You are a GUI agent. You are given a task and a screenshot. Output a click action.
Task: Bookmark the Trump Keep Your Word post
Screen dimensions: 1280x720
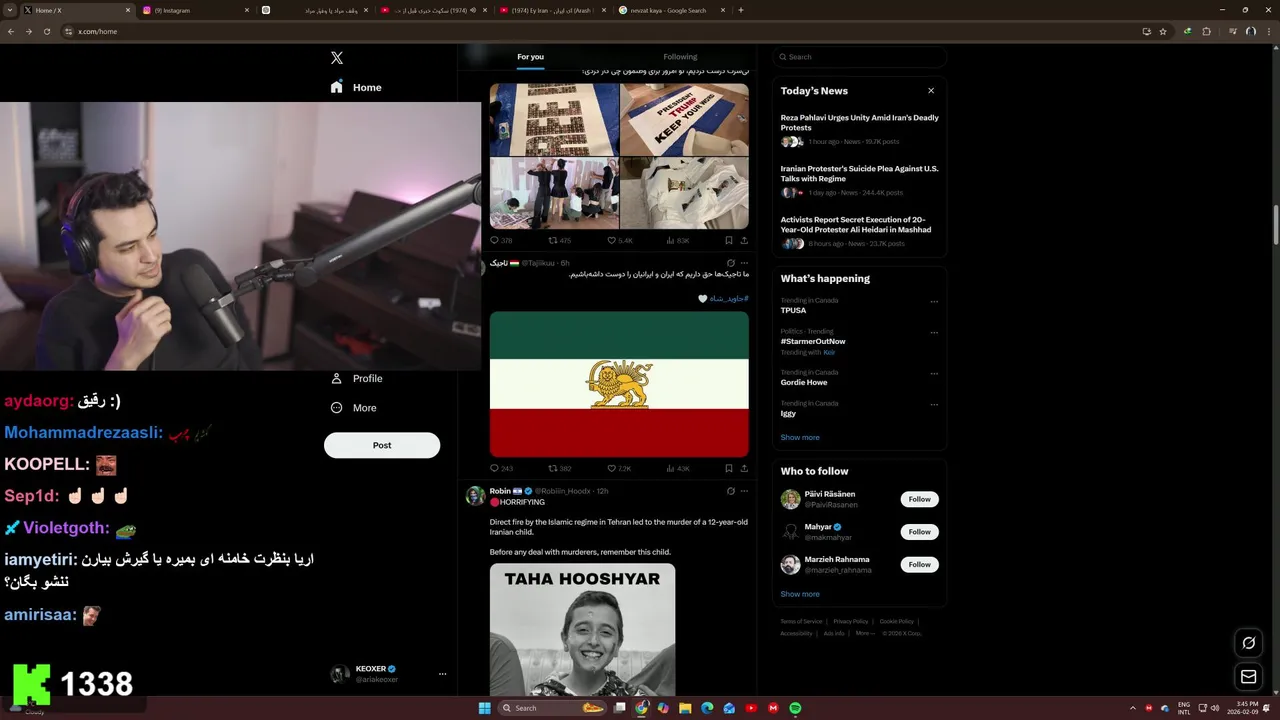point(728,240)
